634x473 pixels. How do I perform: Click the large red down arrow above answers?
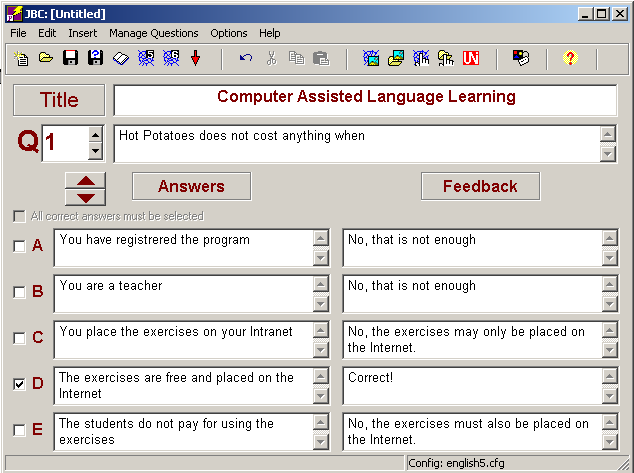point(86,198)
